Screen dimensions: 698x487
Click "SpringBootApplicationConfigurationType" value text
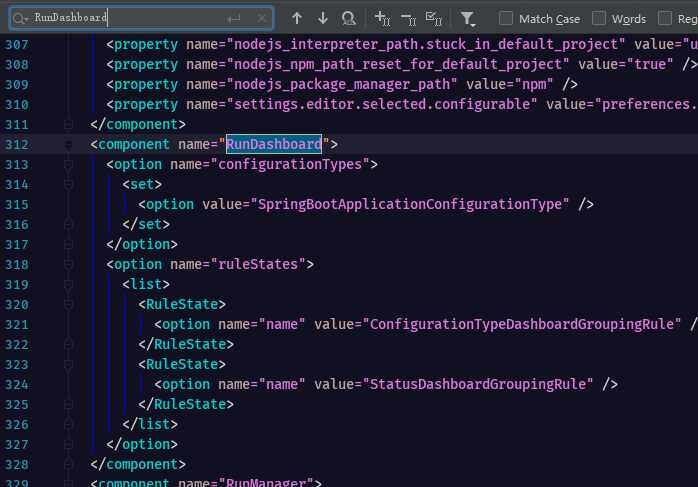click(410, 204)
